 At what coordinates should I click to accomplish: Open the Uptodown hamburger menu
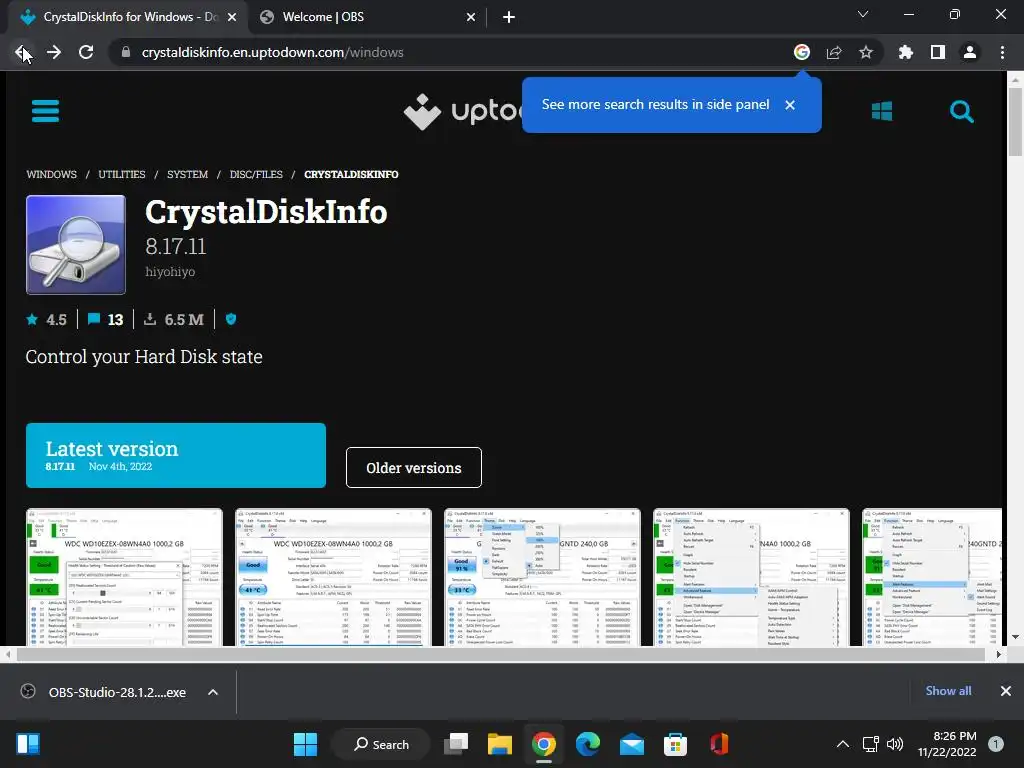click(45, 111)
